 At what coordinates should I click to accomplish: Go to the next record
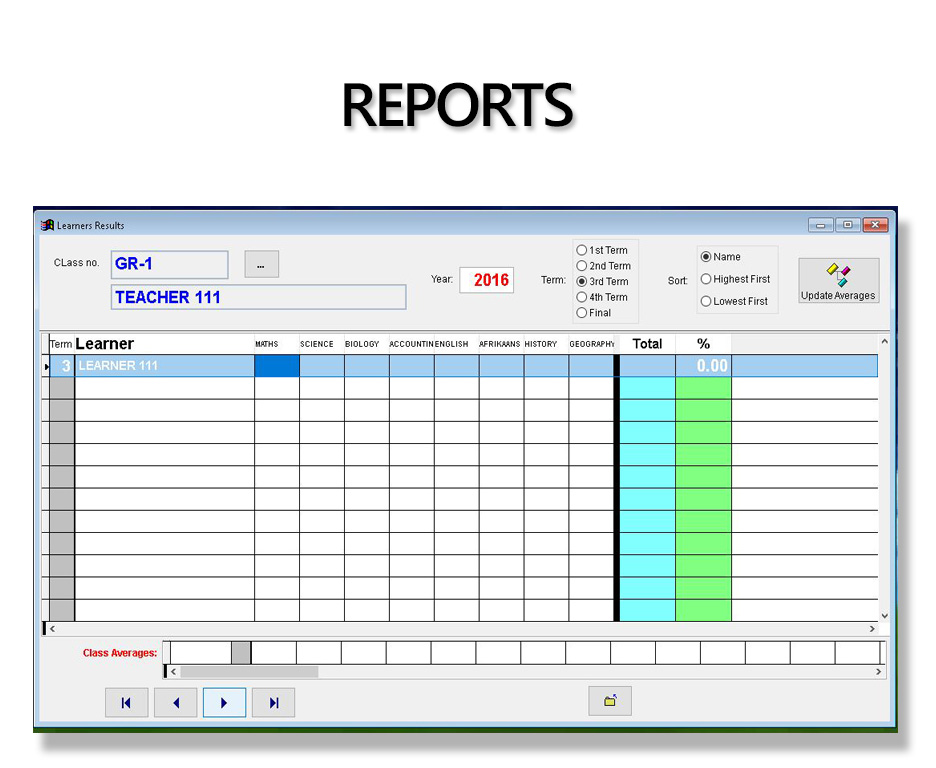pyautogui.click(x=224, y=703)
